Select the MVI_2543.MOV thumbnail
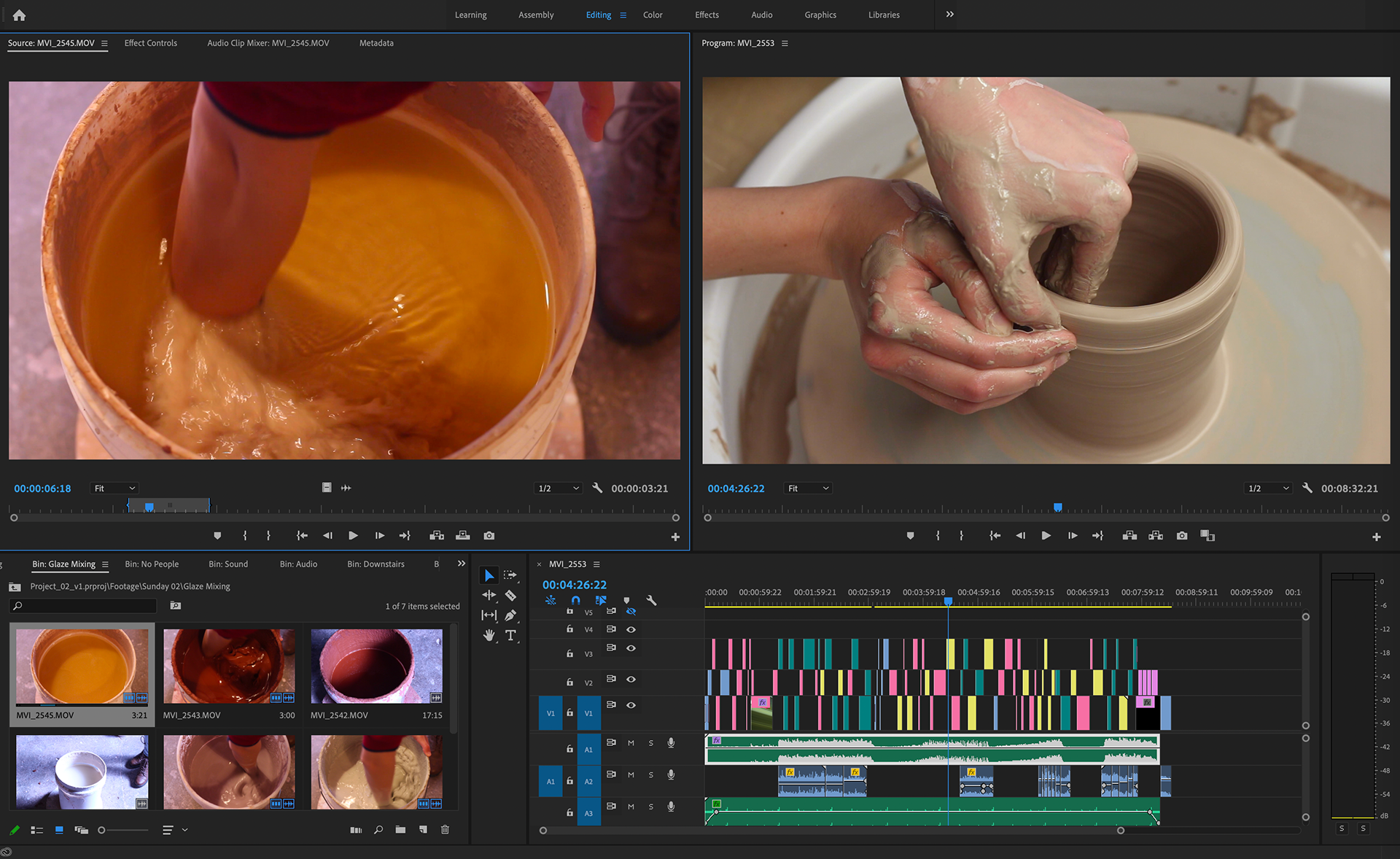 pyautogui.click(x=229, y=666)
